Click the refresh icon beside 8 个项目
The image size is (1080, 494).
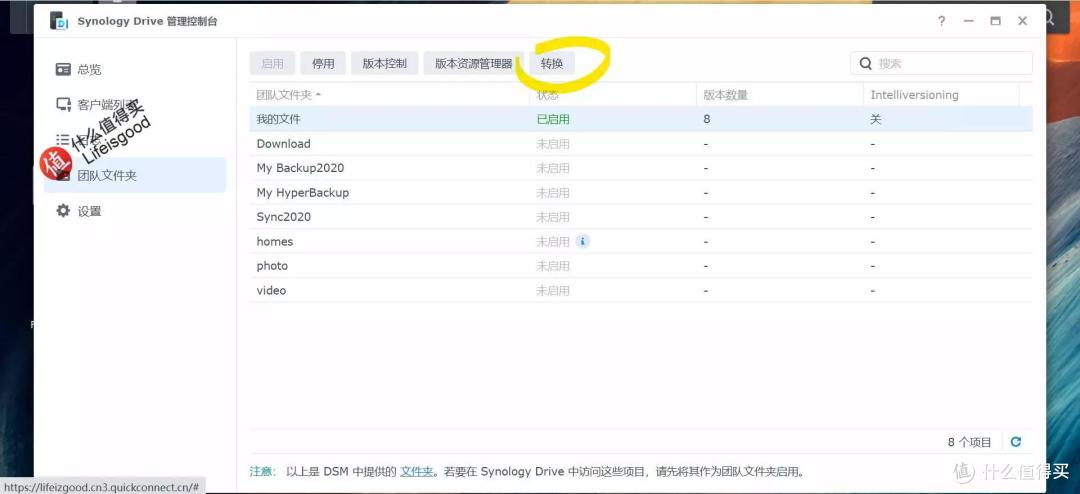pyautogui.click(x=1015, y=442)
